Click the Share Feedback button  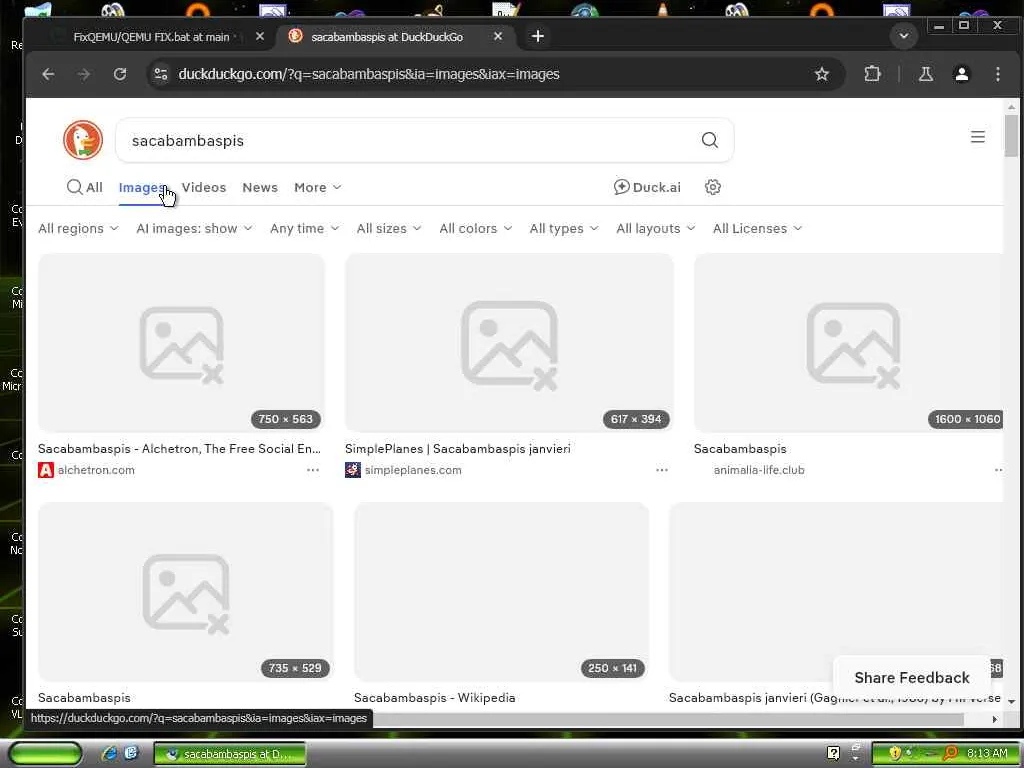[x=912, y=678]
